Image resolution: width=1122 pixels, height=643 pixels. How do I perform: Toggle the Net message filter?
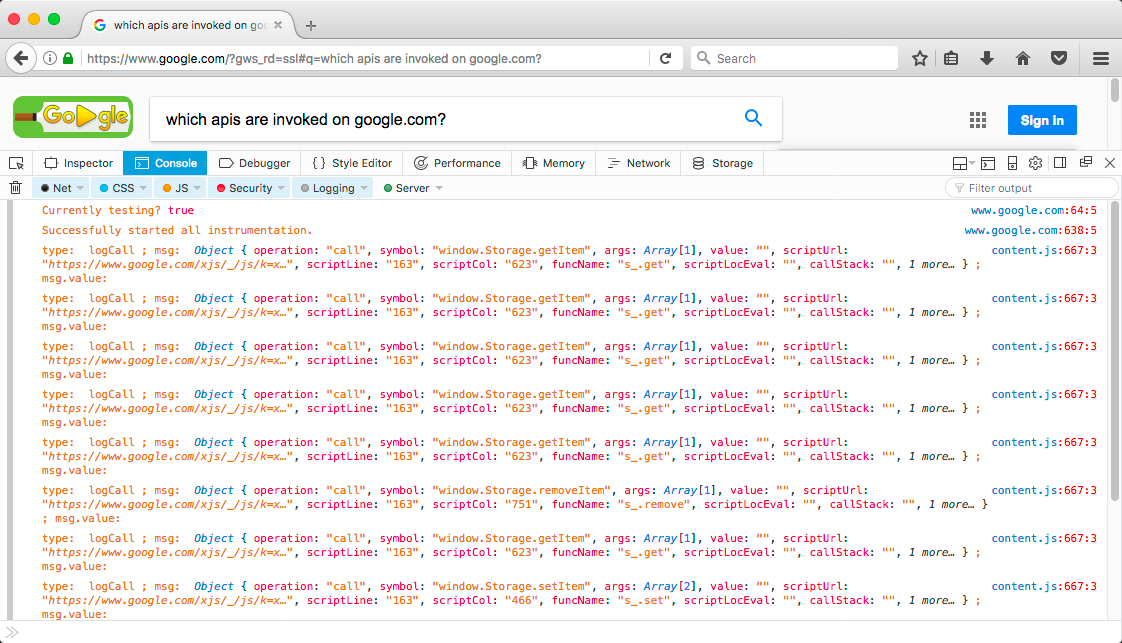click(x=56, y=188)
